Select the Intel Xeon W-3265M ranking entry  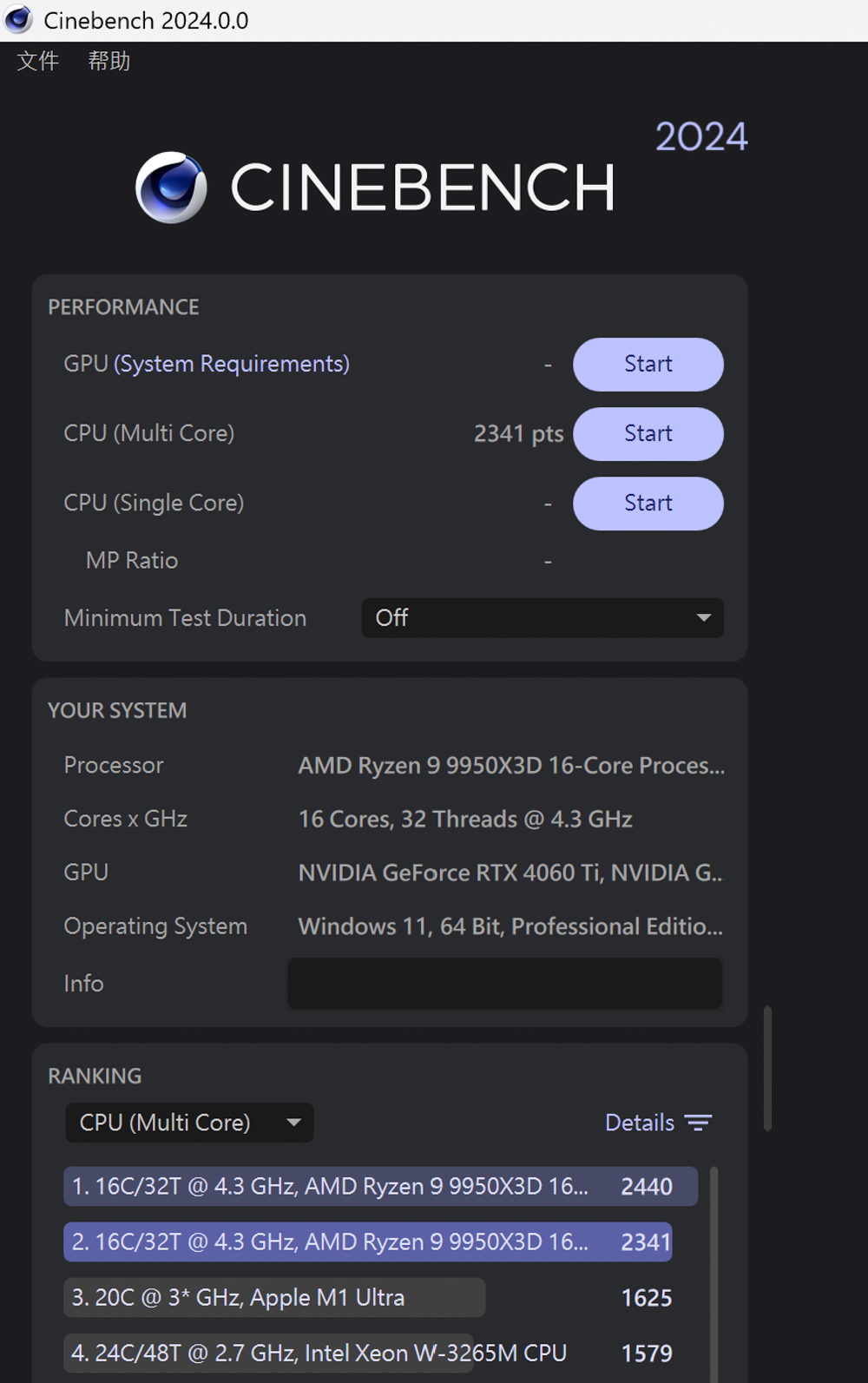319,1353
